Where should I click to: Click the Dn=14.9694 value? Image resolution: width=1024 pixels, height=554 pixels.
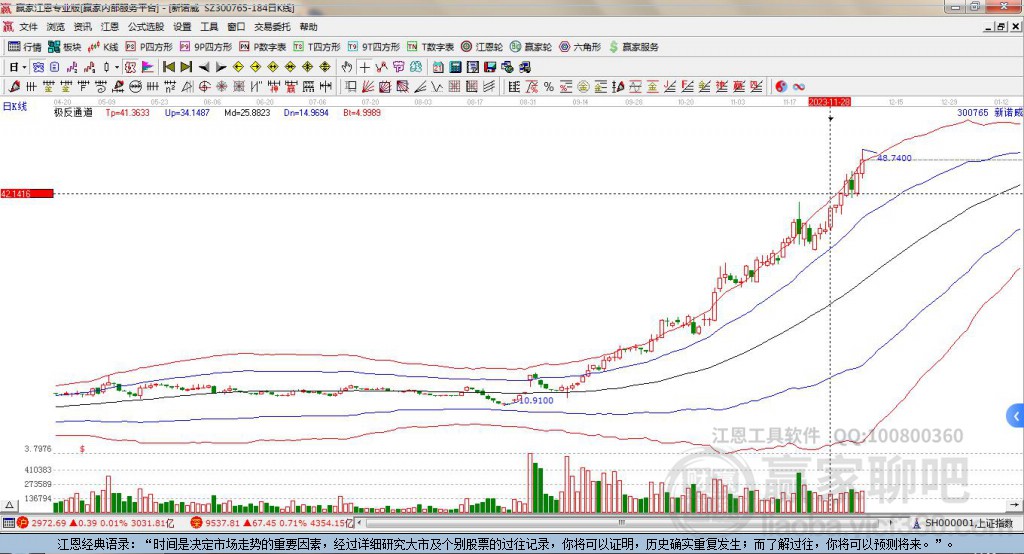(x=306, y=112)
